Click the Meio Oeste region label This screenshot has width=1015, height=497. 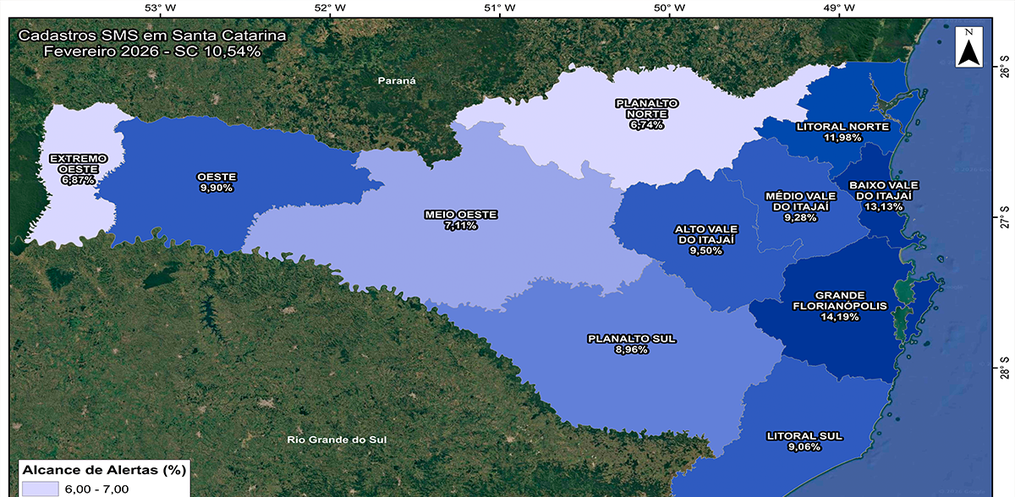pyautogui.click(x=460, y=220)
